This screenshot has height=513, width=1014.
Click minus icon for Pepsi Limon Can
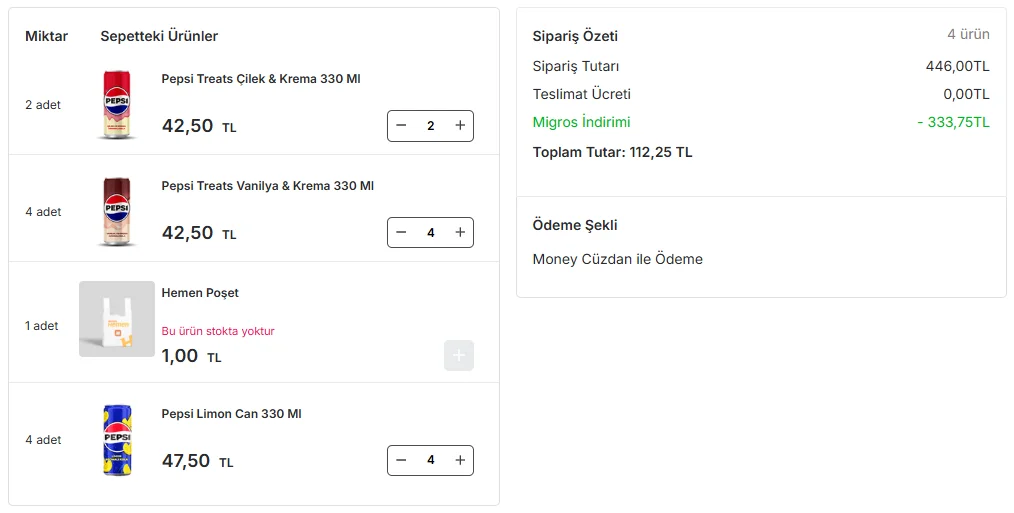[401, 460]
